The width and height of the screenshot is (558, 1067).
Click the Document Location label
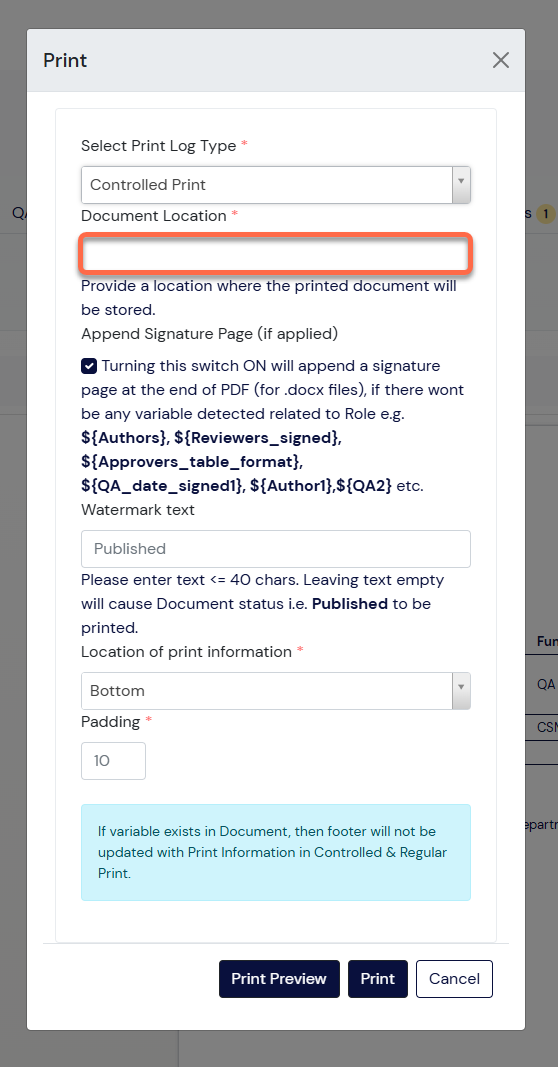(154, 216)
